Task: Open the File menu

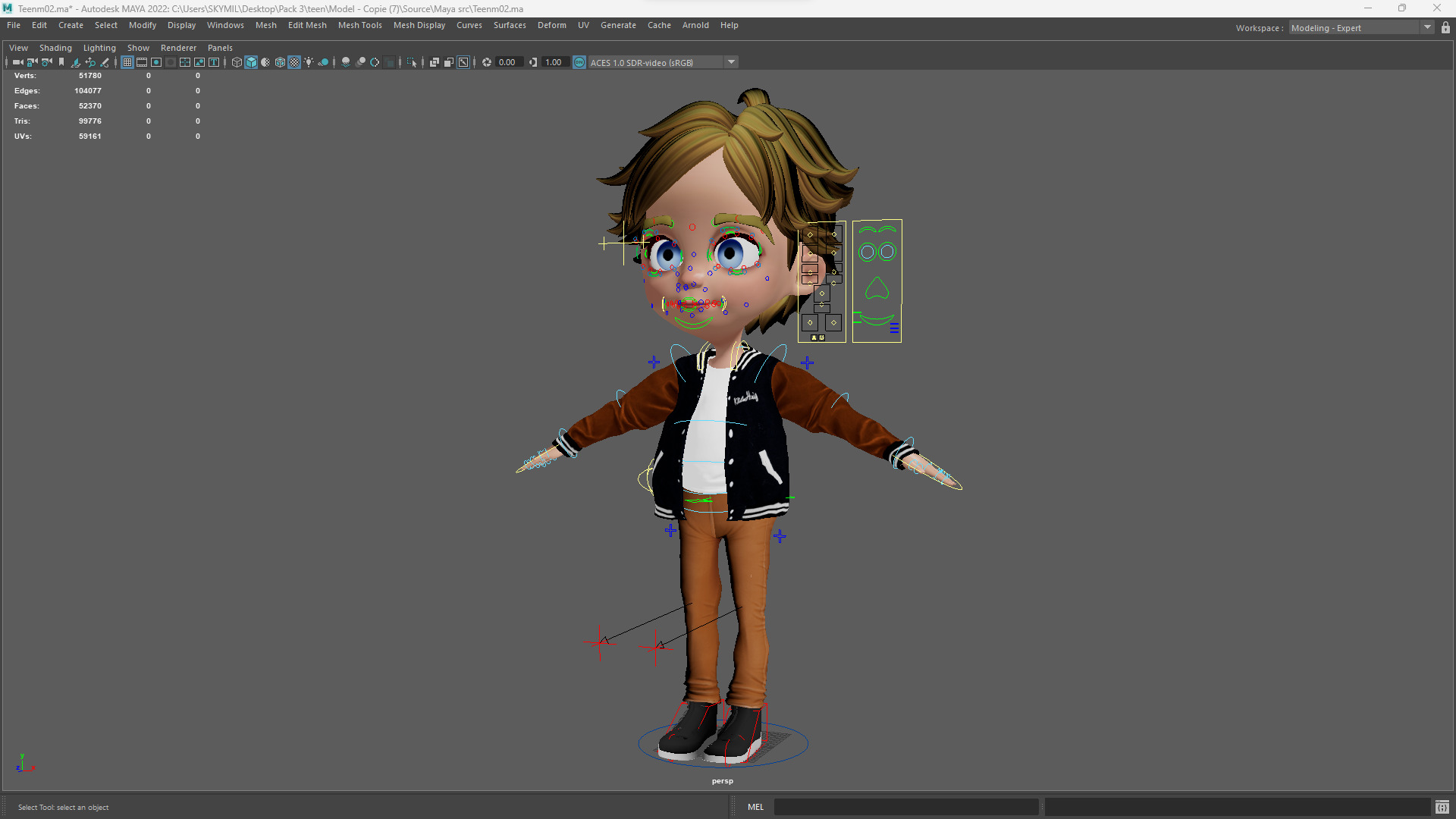Action: tap(14, 25)
